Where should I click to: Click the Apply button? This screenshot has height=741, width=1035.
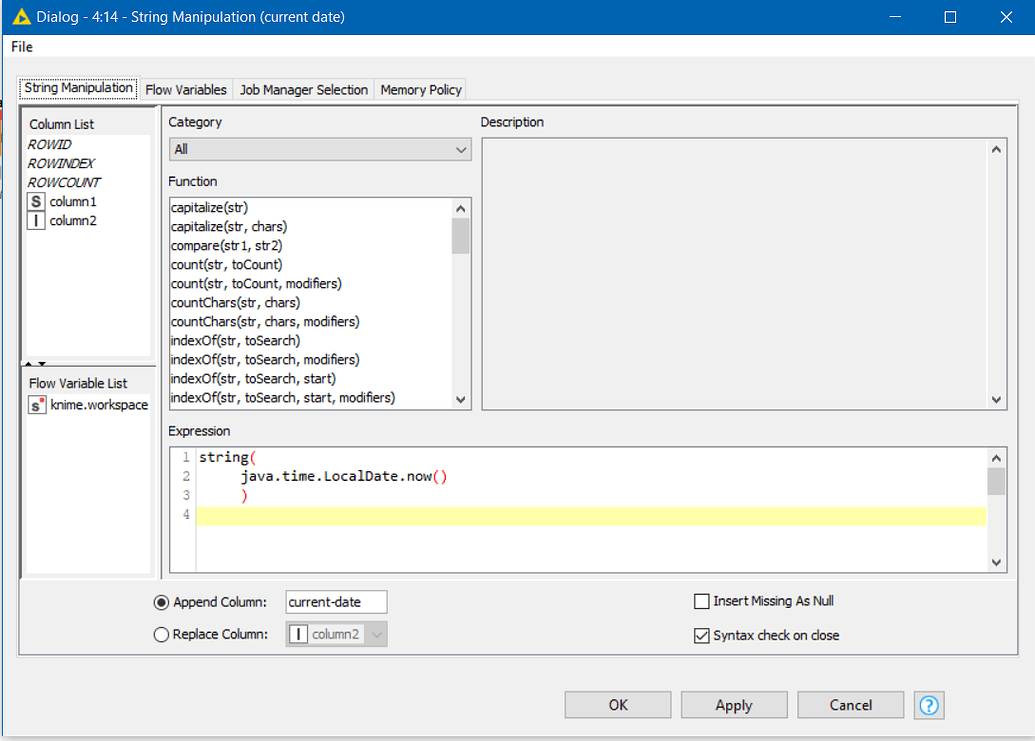coord(734,704)
